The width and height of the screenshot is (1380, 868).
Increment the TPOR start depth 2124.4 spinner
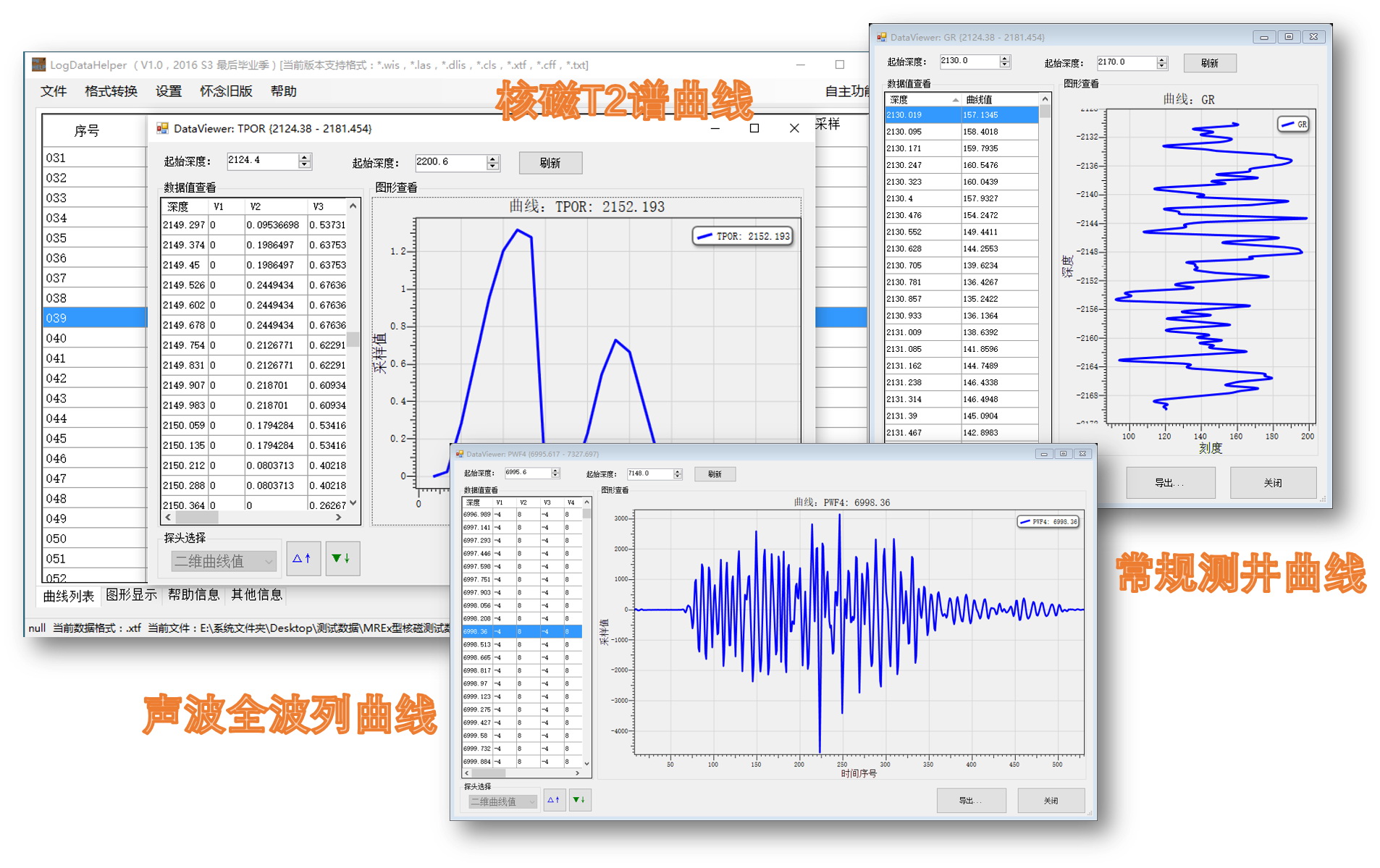coord(306,157)
